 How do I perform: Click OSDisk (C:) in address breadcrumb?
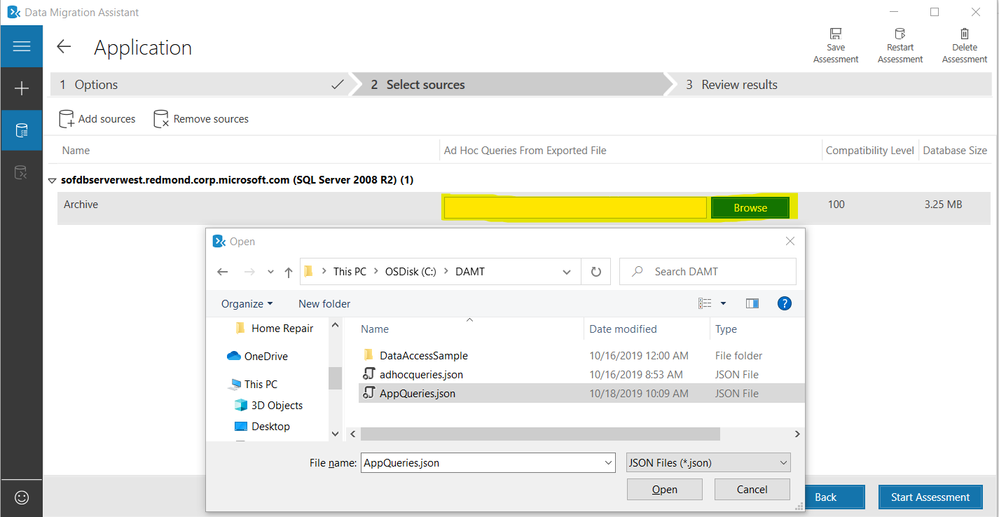[x=410, y=272]
